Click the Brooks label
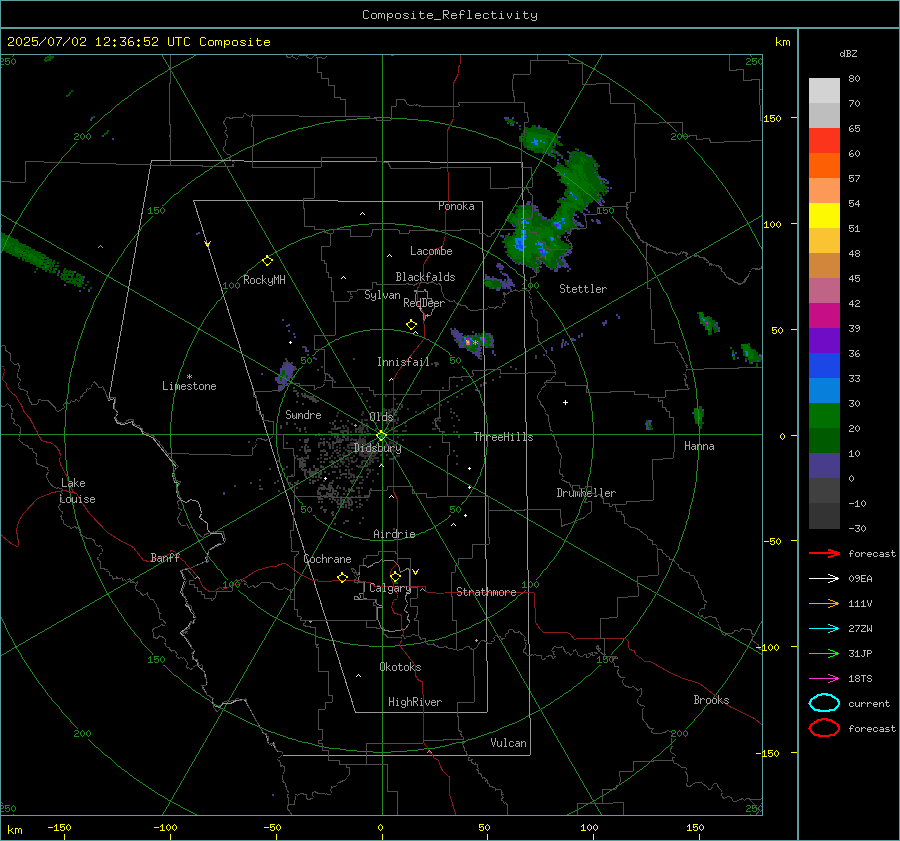The width and height of the screenshot is (900, 841). (711, 700)
